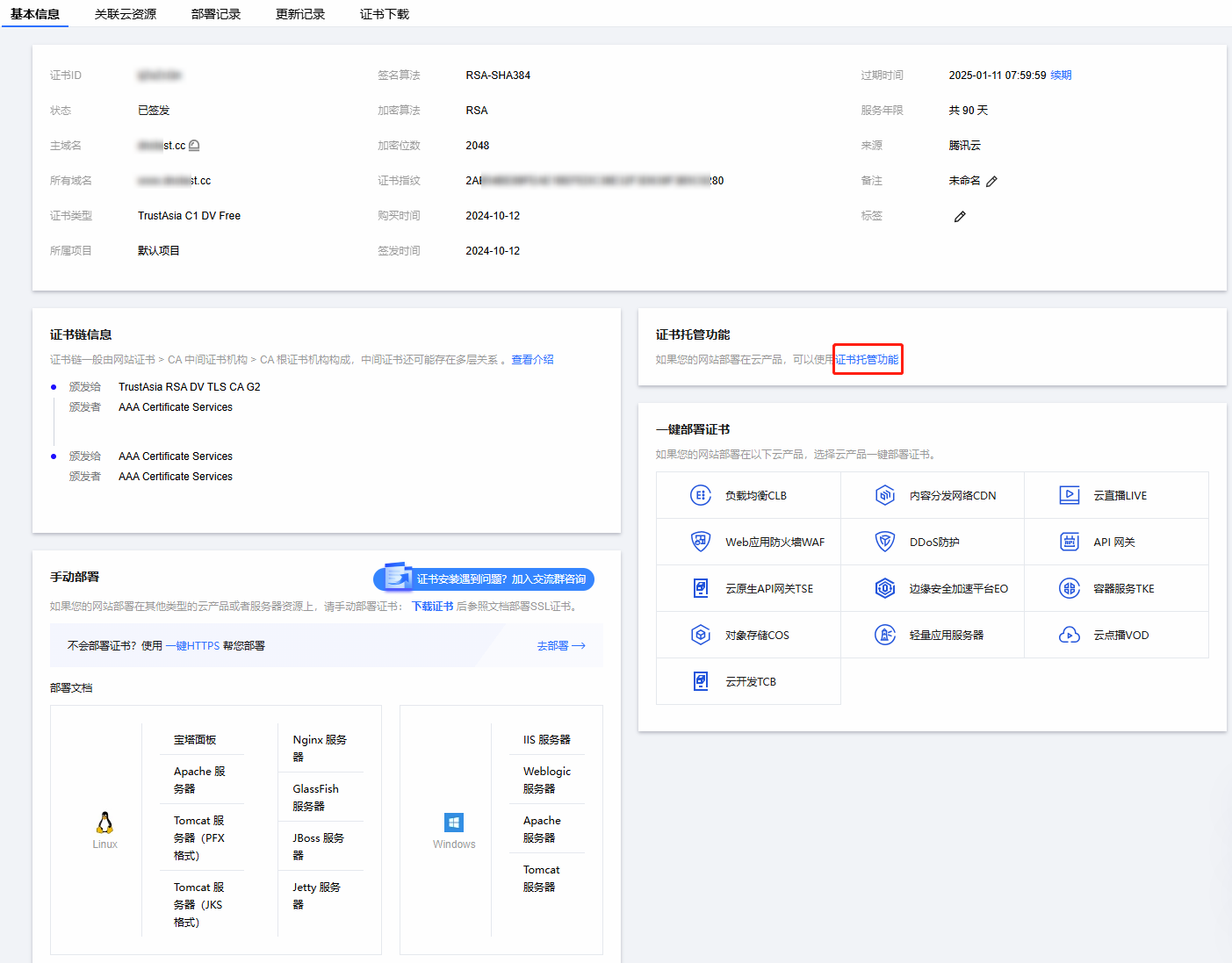
Task: Open the 部署记录 tab
Action: pos(216,14)
